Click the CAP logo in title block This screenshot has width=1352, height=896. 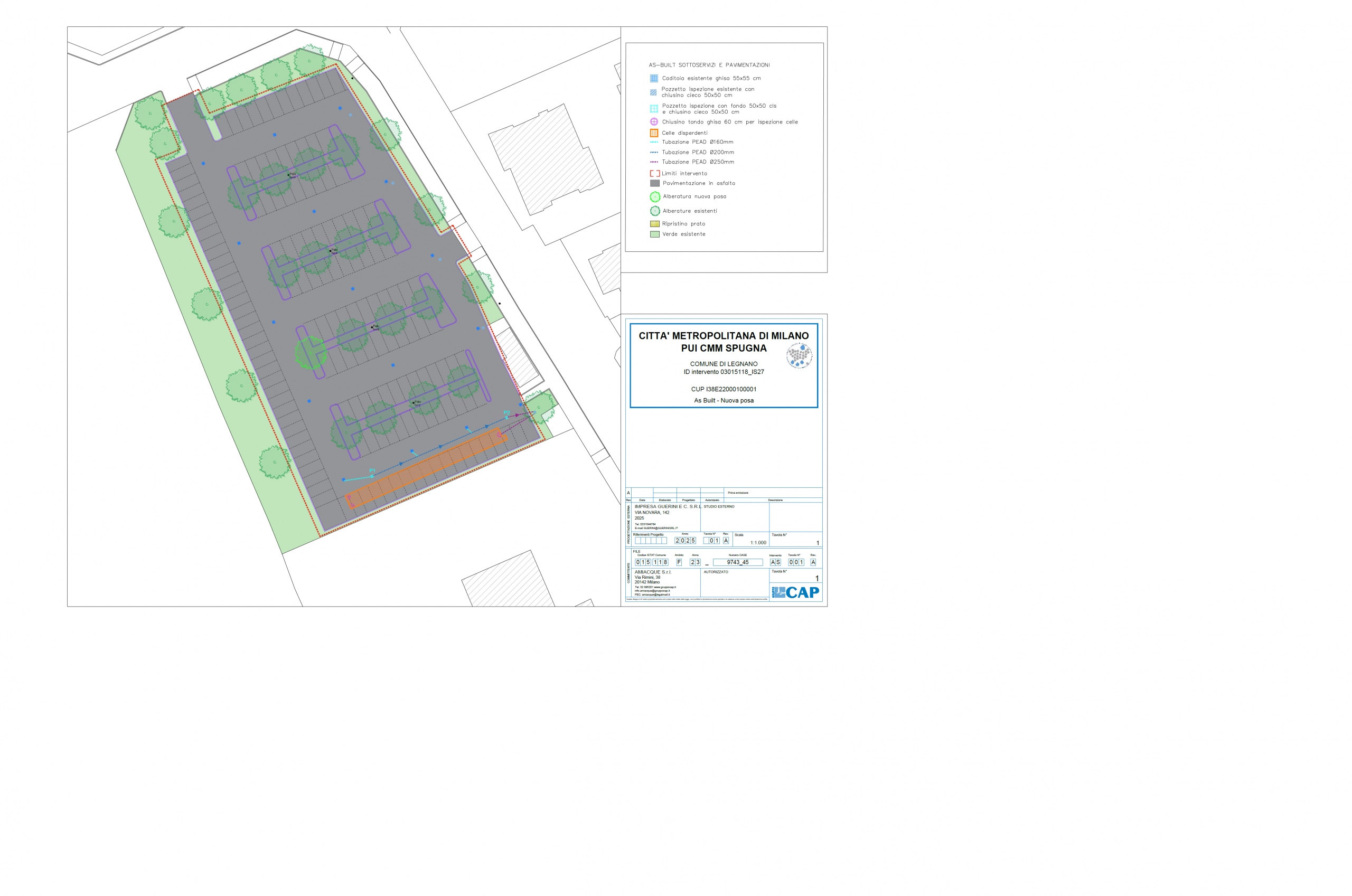tap(795, 592)
